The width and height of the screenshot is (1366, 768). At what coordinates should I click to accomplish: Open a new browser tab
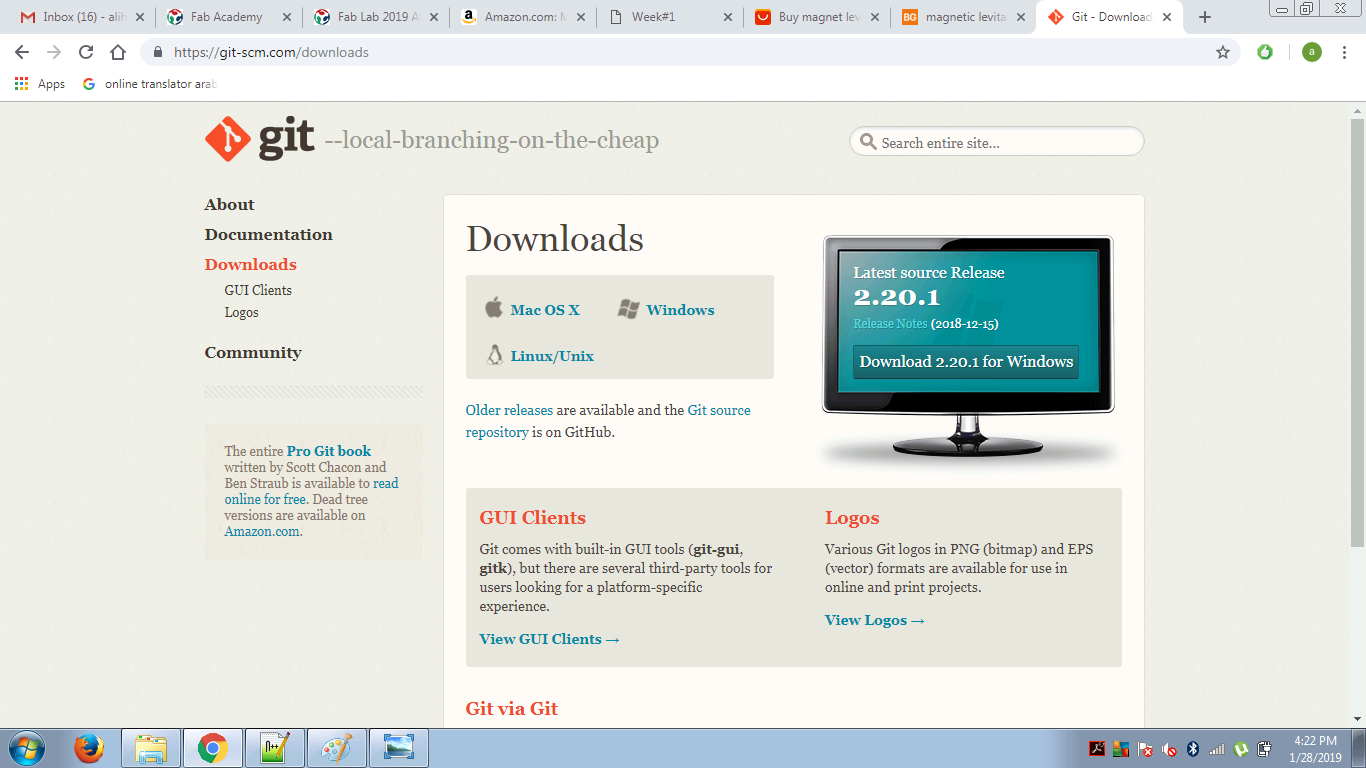[1205, 17]
